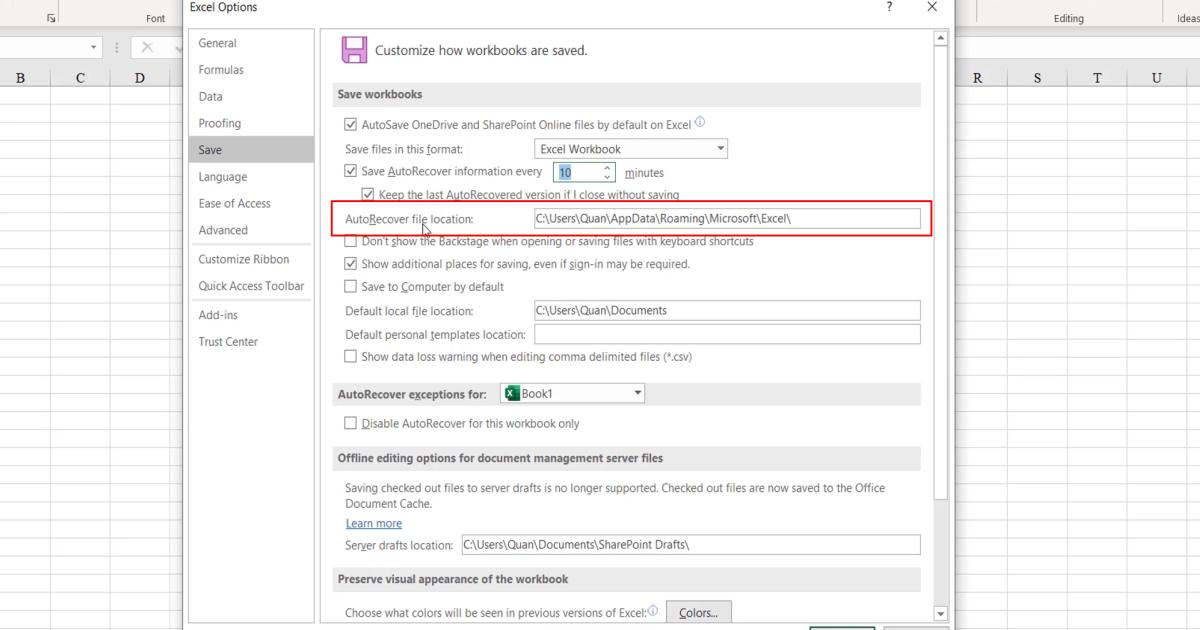
Task: Click the Excel workbook icon beside Book1
Action: point(510,393)
